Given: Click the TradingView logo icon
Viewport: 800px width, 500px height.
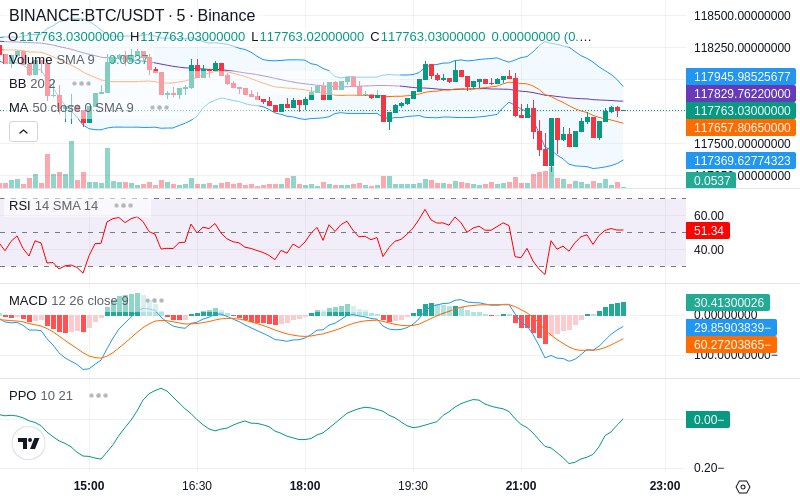Looking at the screenshot, I should coord(29,443).
